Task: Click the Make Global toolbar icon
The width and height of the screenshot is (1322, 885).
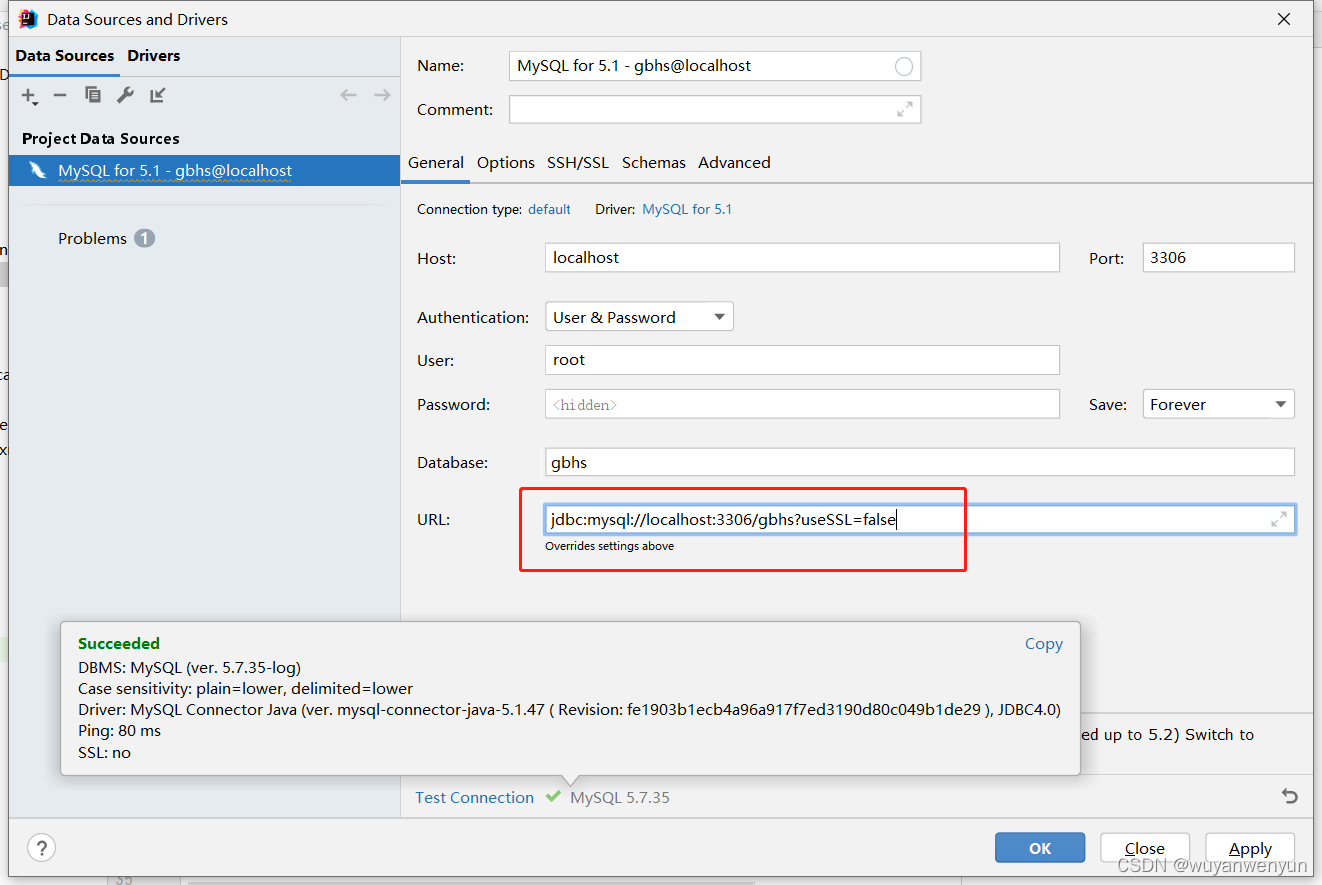Action: 157,95
